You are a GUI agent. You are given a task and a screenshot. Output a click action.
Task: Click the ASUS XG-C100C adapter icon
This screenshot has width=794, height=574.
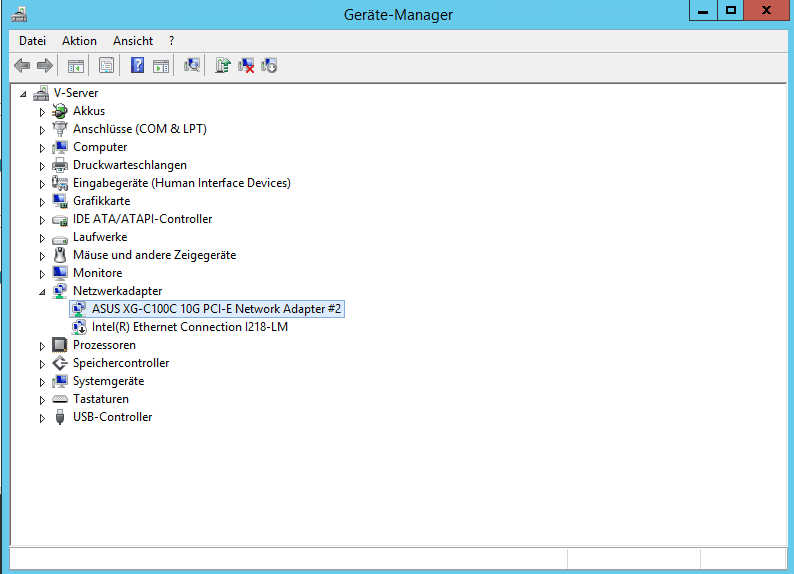[79, 309]
